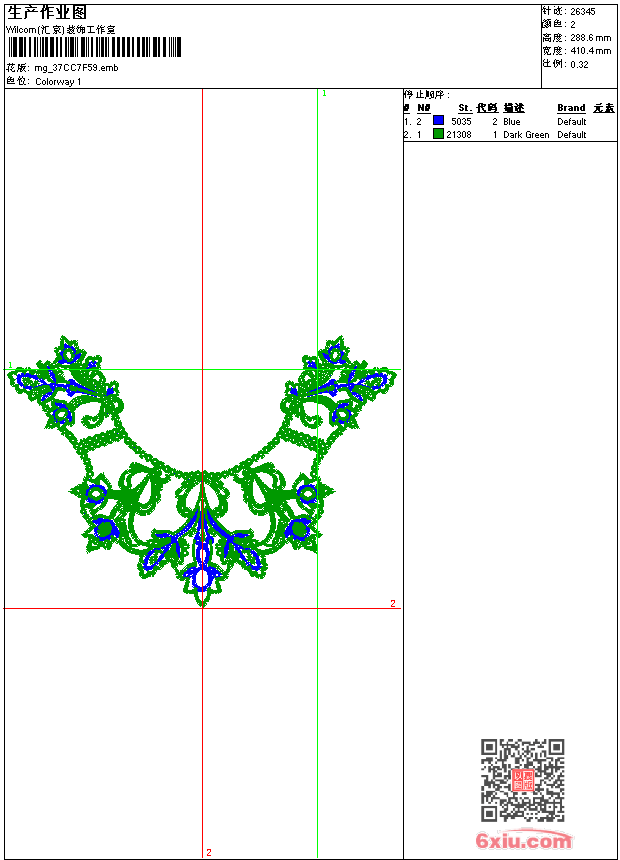The height and width of the screenshot is (860, 620).
Task: Click the dark green swatch for thread 21308
Action: coord(438,134)
